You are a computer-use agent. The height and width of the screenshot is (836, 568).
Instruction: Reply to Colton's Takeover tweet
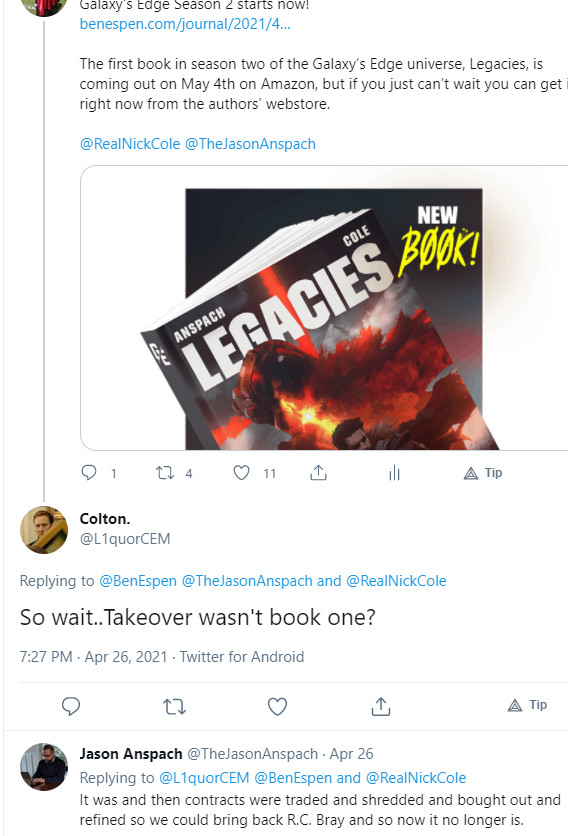click(71, 706)
